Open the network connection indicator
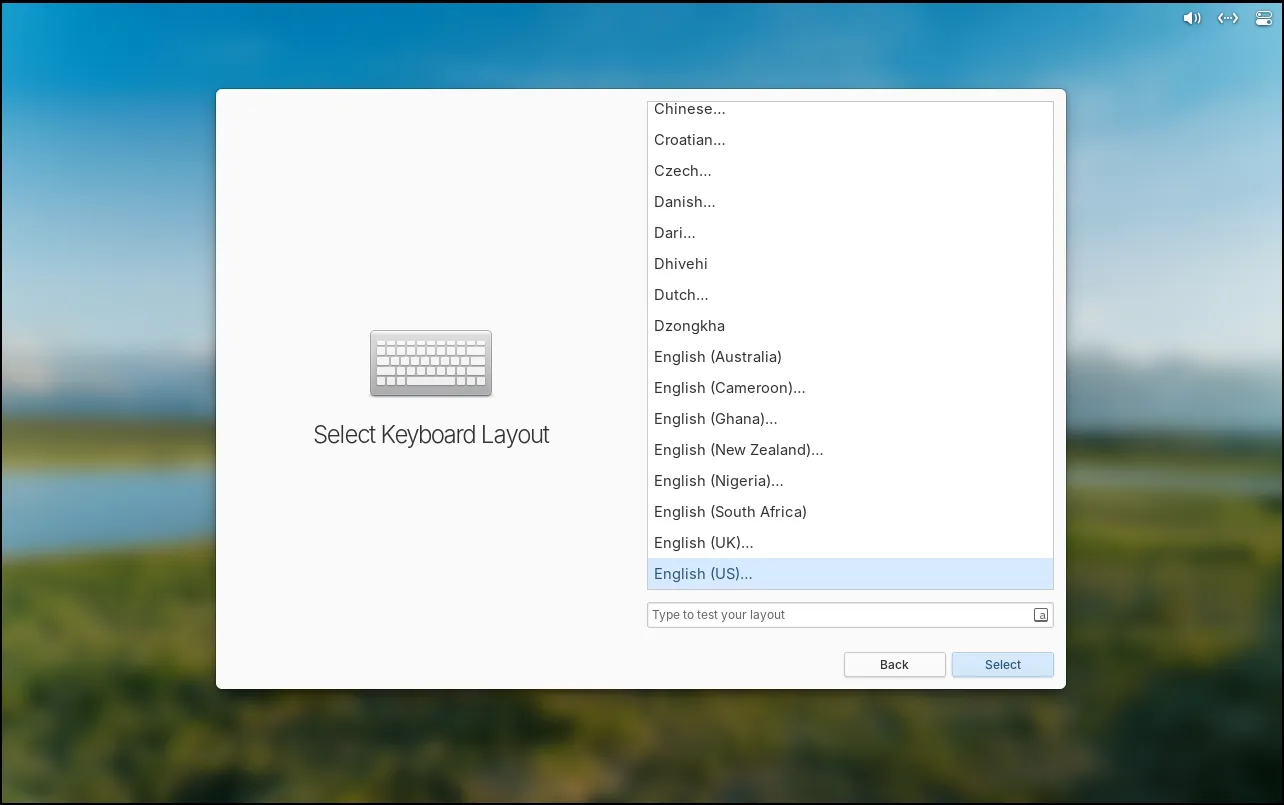The height and width of the screenshot is (805, 1284). (1228, 18)
